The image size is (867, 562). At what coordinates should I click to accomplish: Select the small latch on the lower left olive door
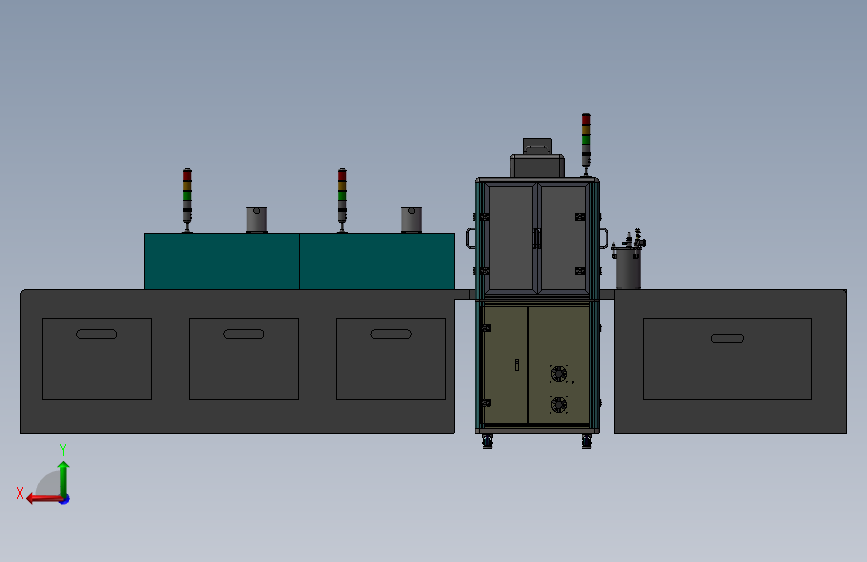[516, 365]
